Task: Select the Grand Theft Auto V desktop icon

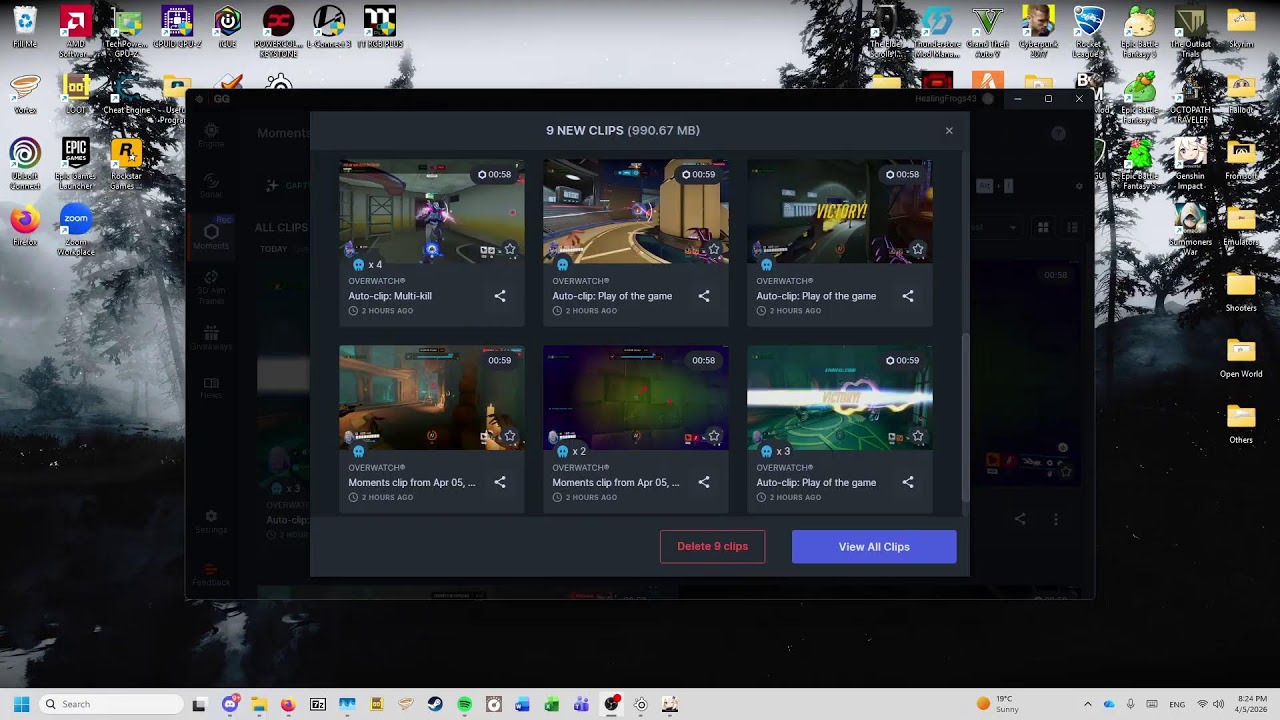Action: (x=988, y=30)
